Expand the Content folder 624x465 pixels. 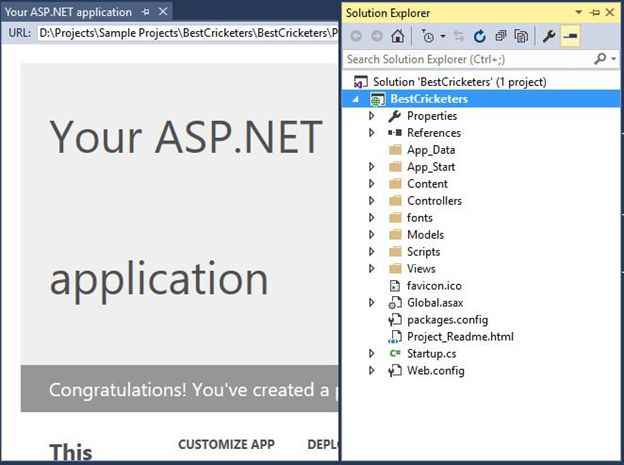click(x=371, y=184)
